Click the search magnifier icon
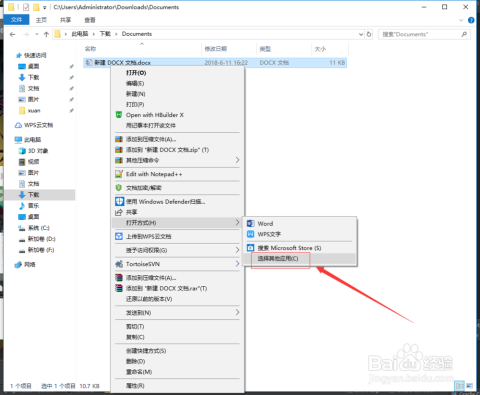The width and height of the screenshot is (480, 395). [x=464, y=34]
